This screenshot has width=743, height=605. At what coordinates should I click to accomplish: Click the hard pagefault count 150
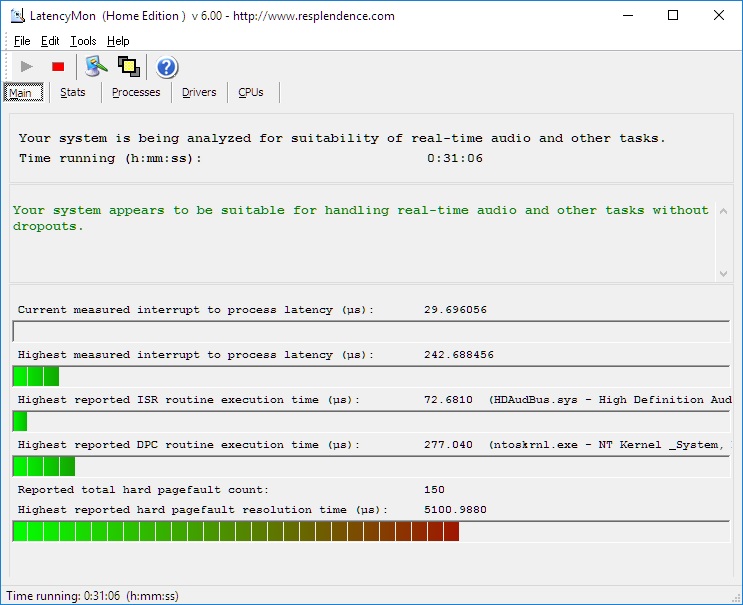(434, 490)
